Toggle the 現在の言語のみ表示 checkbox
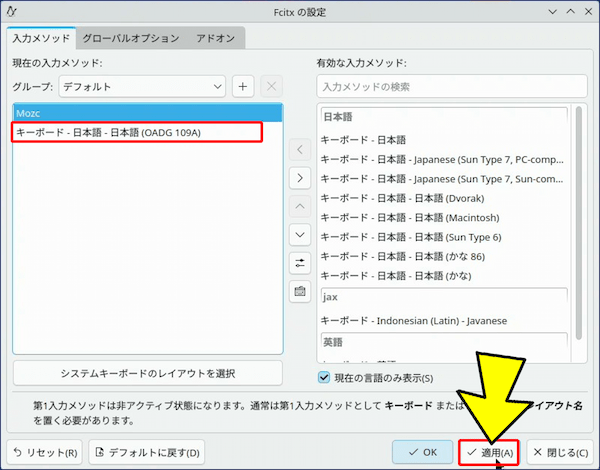Viewport: 600px width, 470px height. (x=324, y=377)
